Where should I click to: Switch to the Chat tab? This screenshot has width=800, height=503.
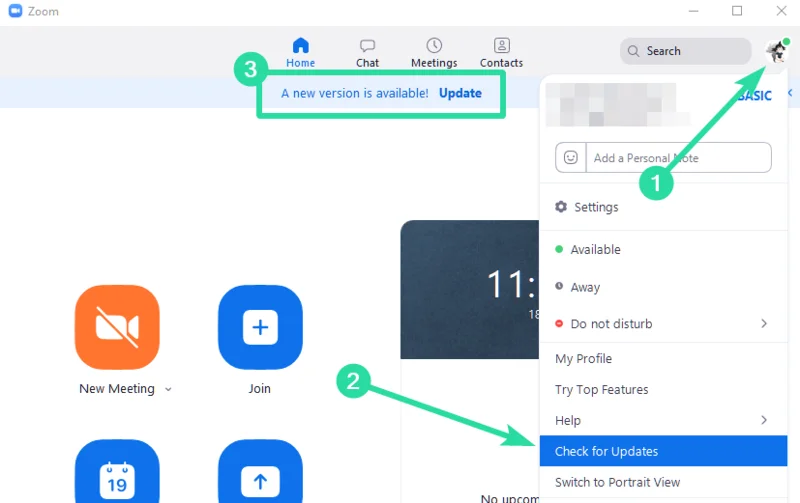367,53
